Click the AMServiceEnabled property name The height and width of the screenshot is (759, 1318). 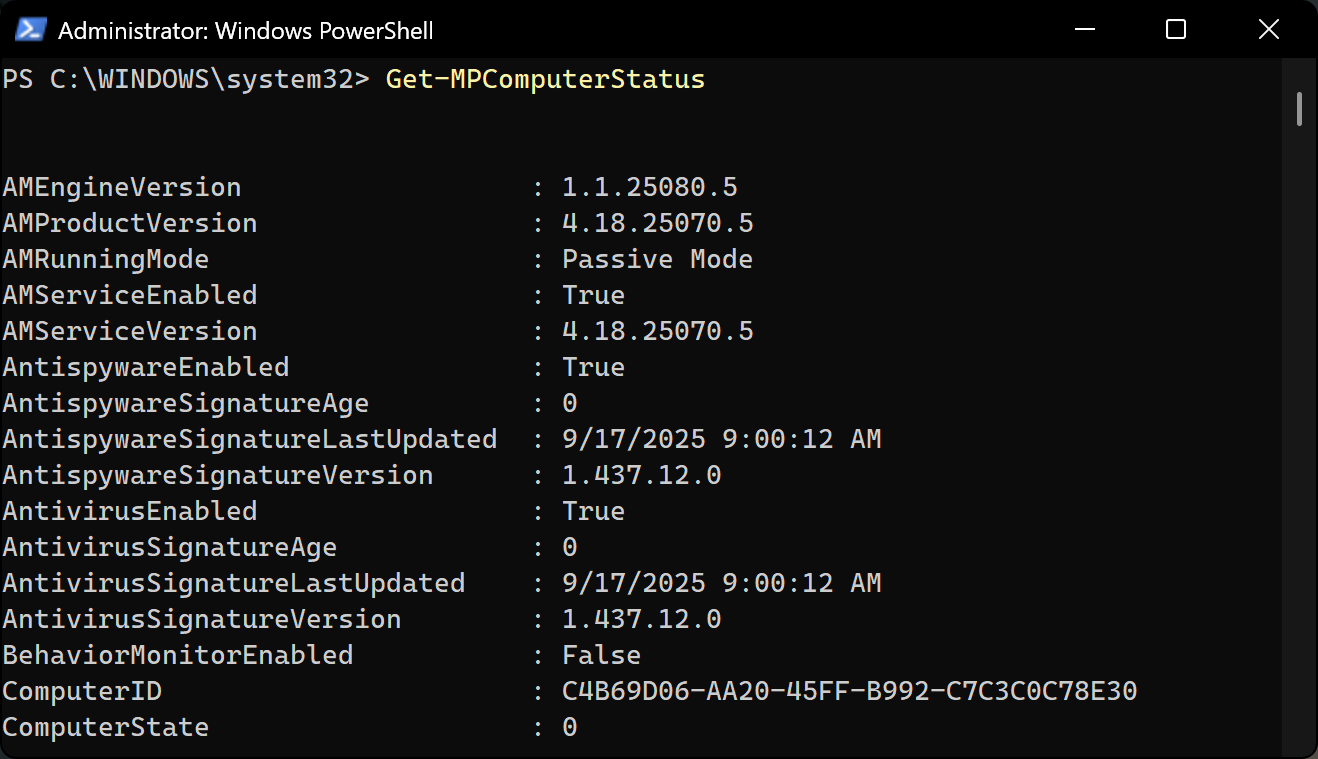(x=130, y=295)
